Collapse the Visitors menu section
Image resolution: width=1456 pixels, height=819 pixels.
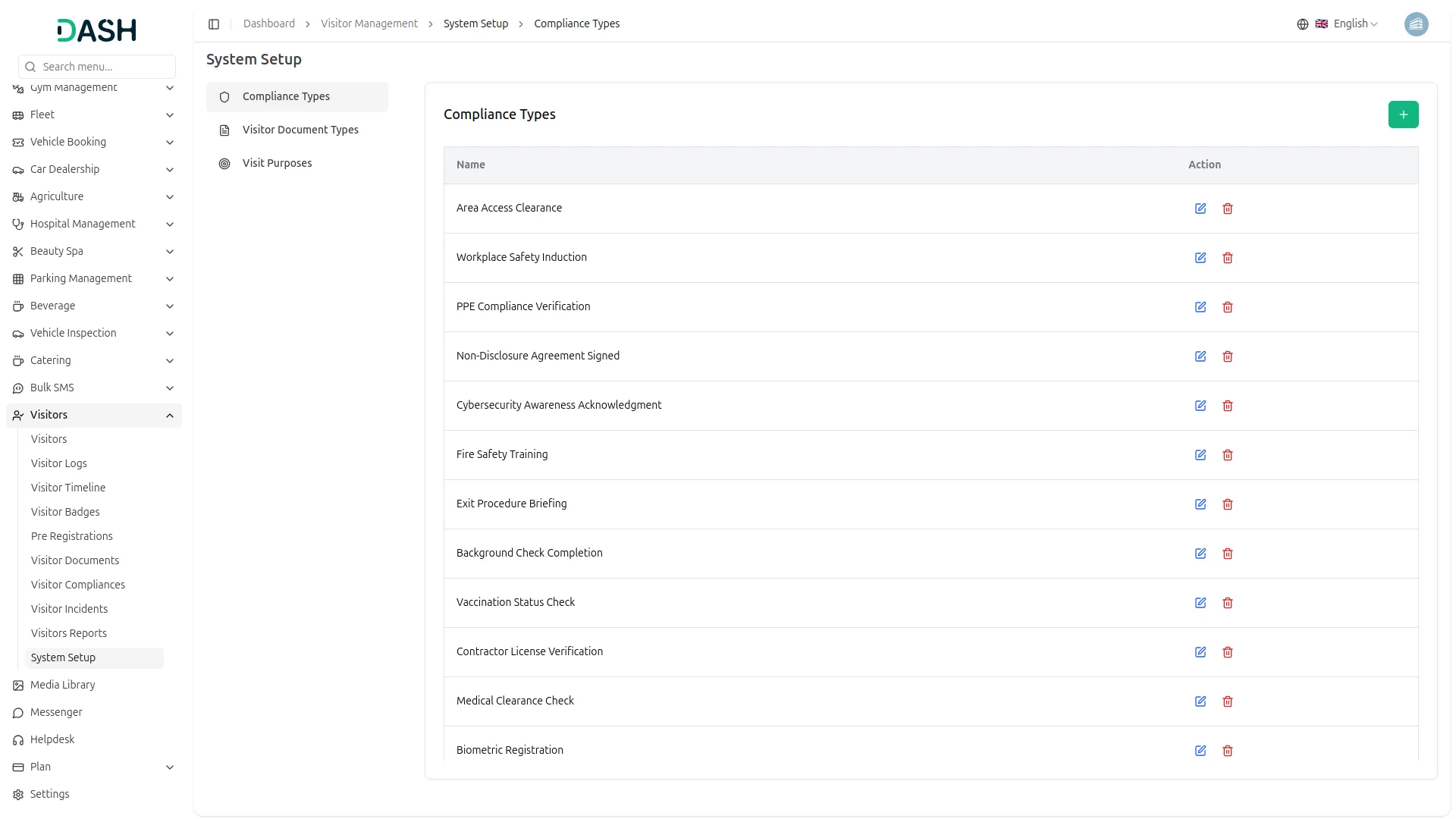[x=94, y=416]
